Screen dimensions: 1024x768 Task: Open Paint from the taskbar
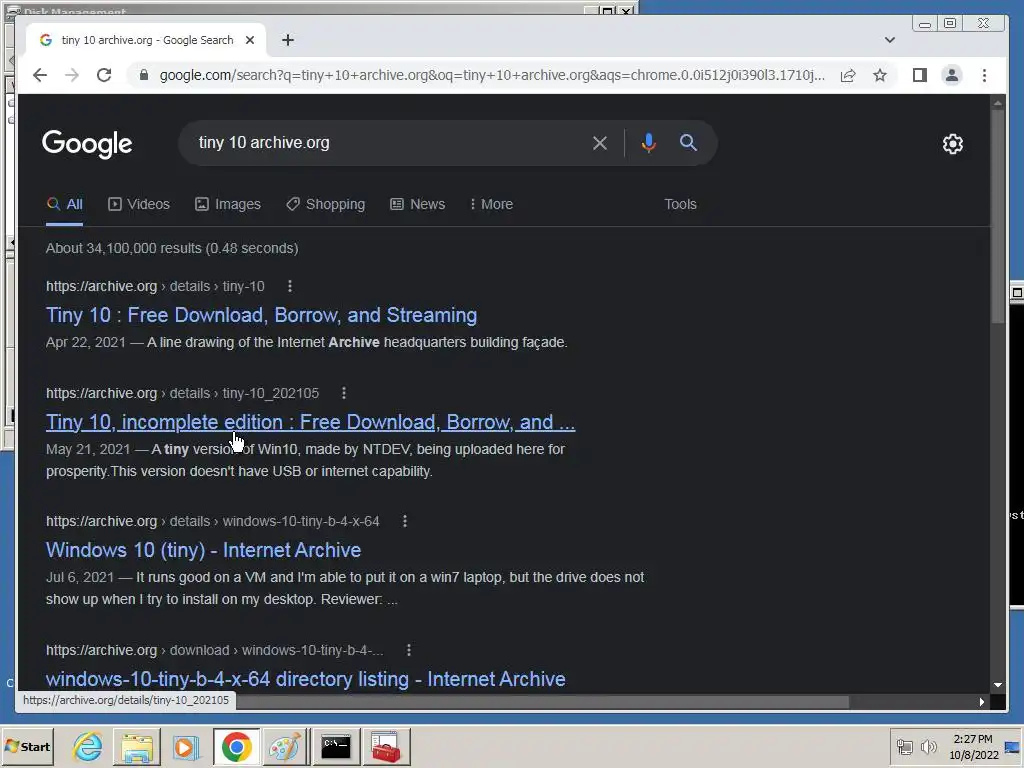[285, 746]
